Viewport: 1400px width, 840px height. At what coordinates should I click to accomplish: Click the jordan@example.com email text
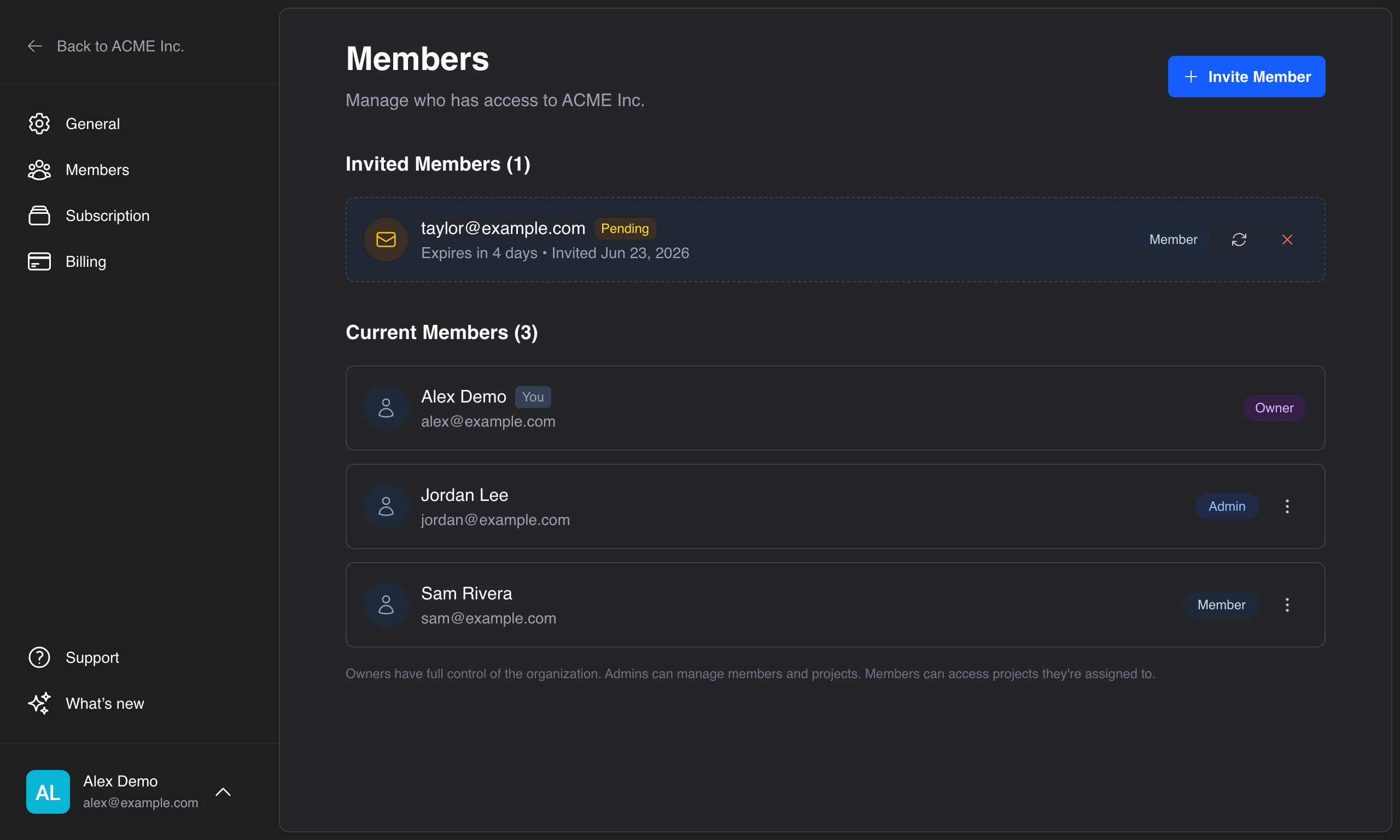click(495, 520)
